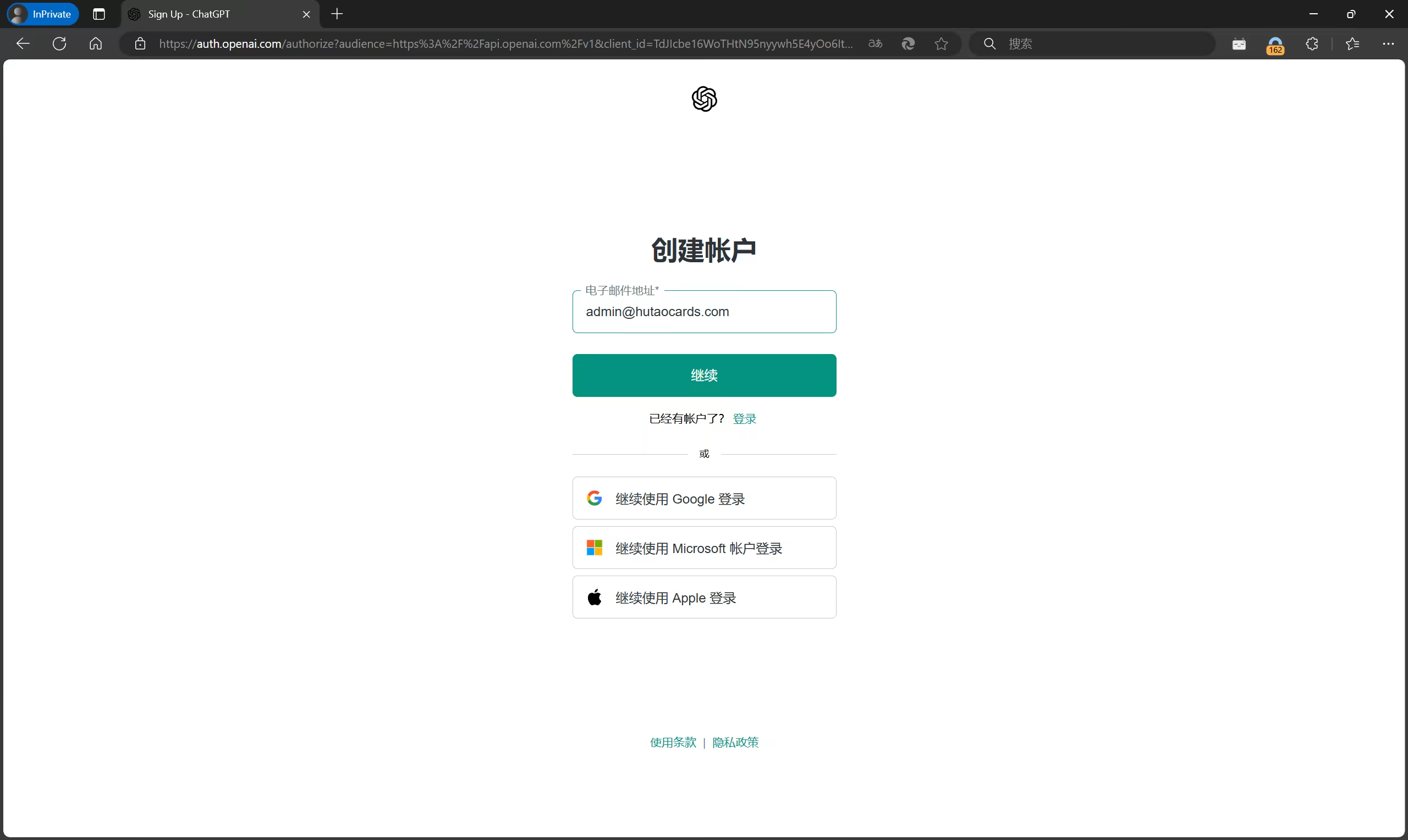Viewport: 1408px width, 840px height.
Task: View site info lock icon
Action: coord(140,43)
